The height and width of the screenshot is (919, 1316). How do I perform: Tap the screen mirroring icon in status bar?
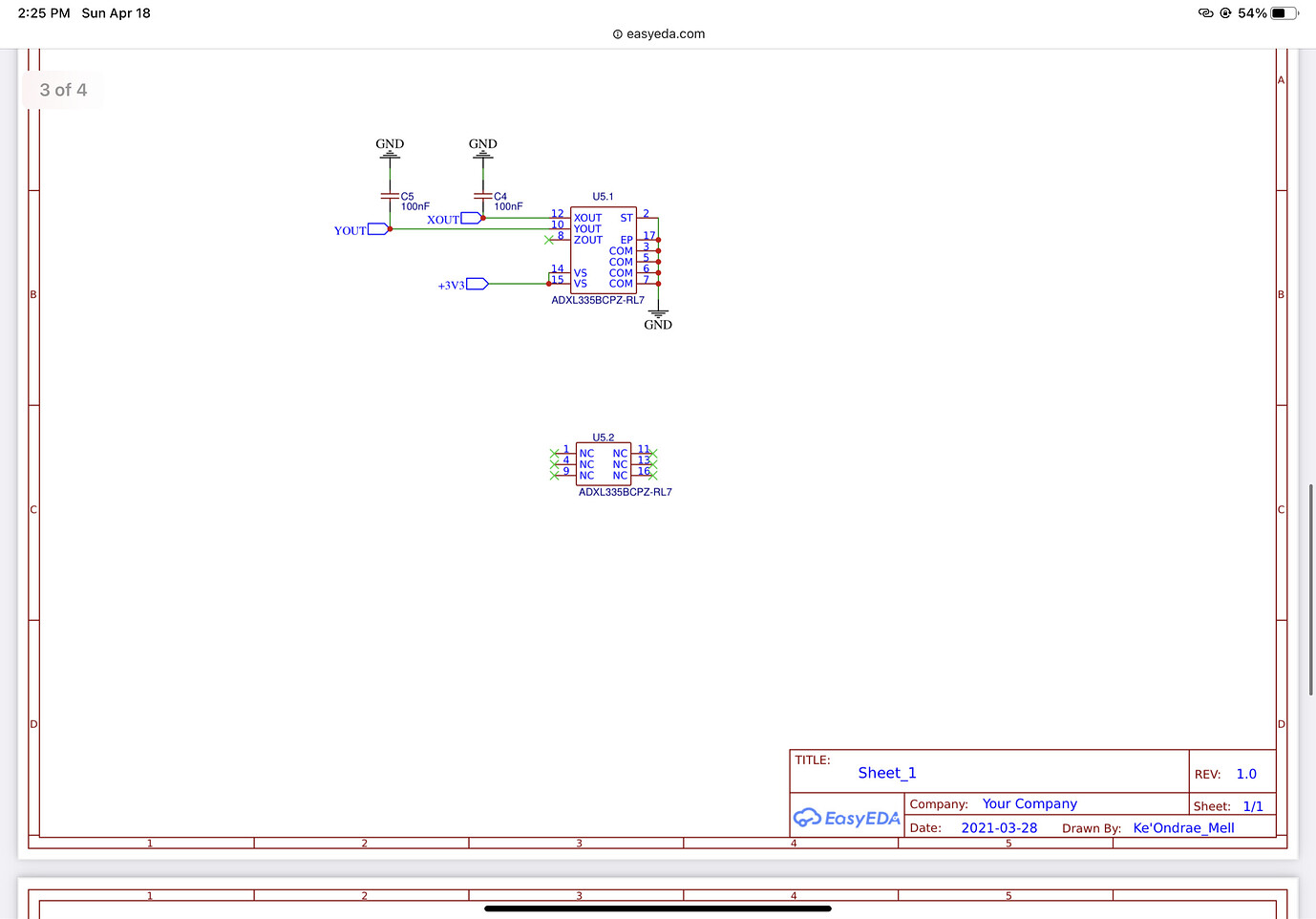click(x=1205, y=12)
